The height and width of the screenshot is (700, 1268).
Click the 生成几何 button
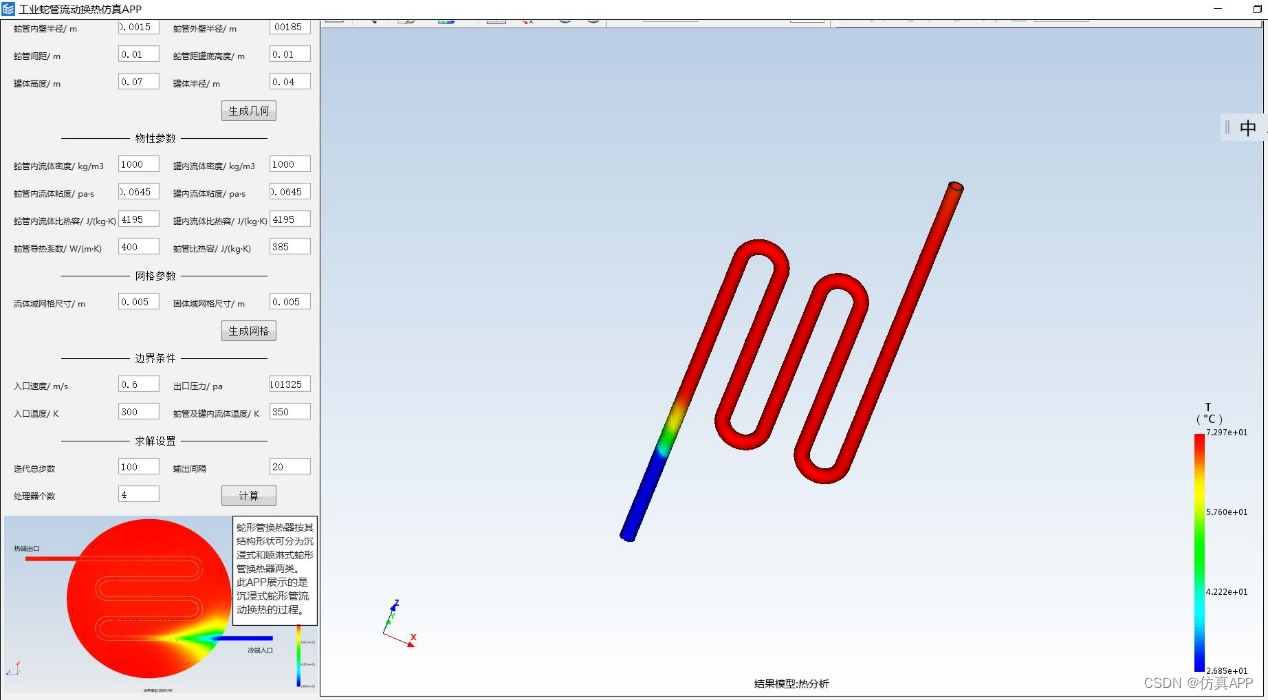[x=248, y=111]
